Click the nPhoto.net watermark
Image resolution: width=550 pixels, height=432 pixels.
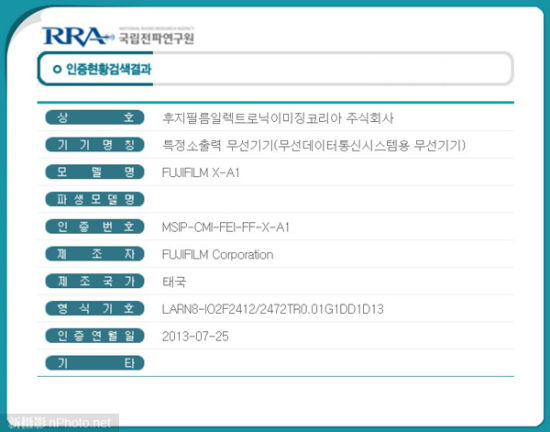point(60,422)
